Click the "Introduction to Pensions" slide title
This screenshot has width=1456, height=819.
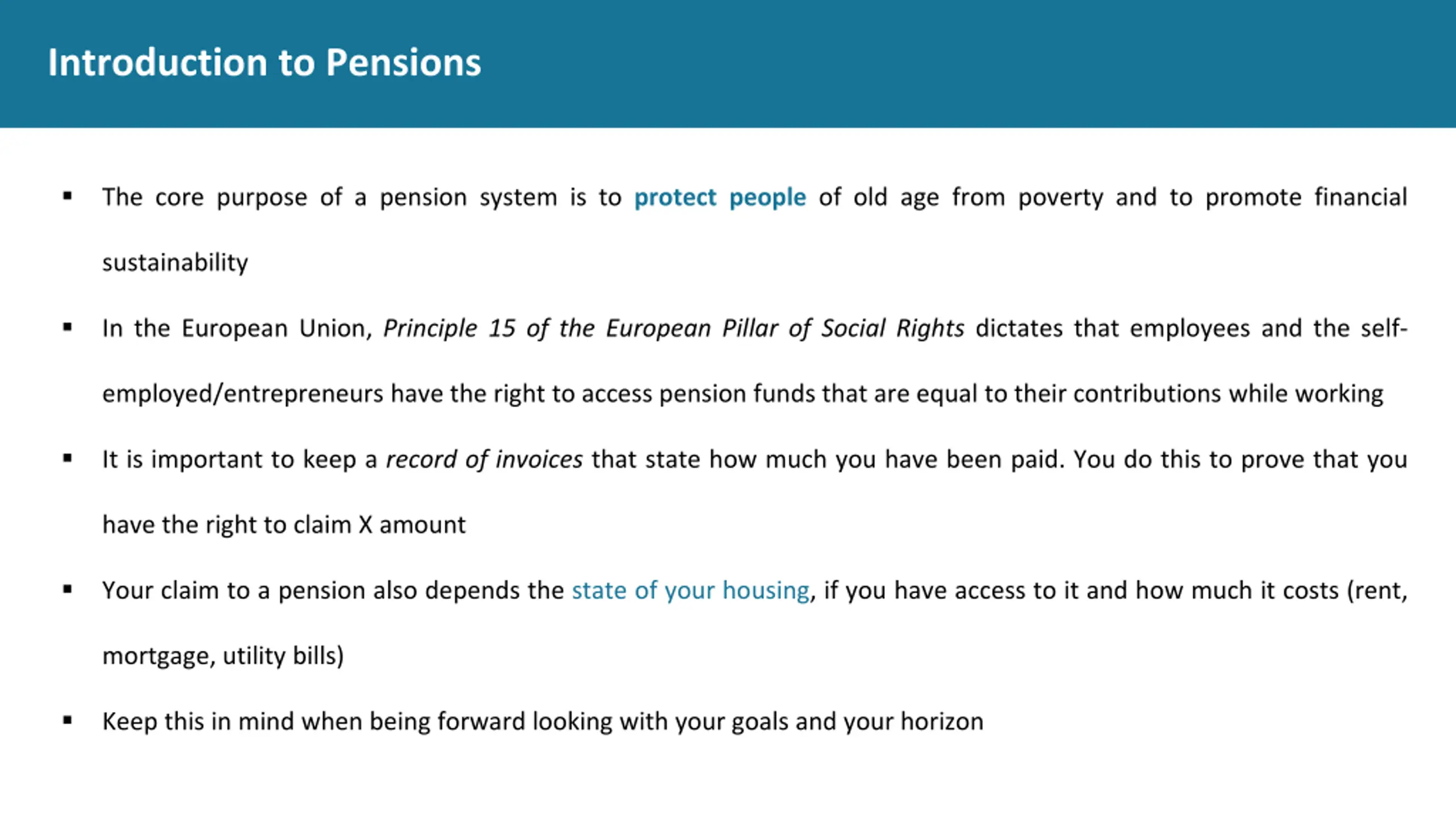264,62
